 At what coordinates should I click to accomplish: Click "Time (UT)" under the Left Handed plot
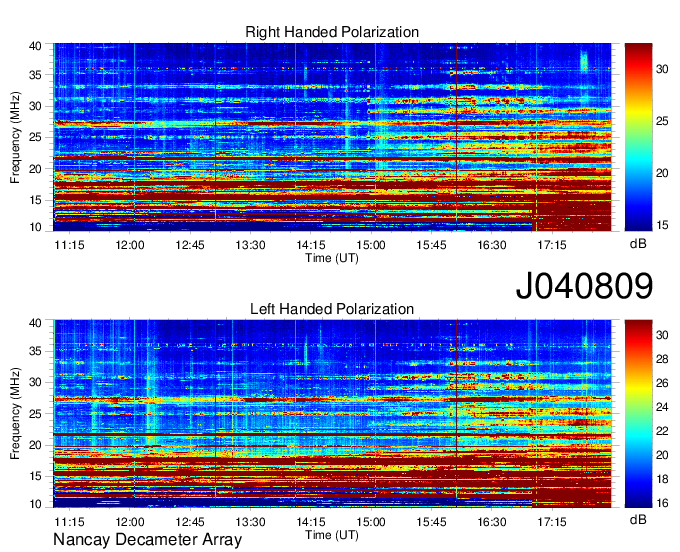coord(332,535)
